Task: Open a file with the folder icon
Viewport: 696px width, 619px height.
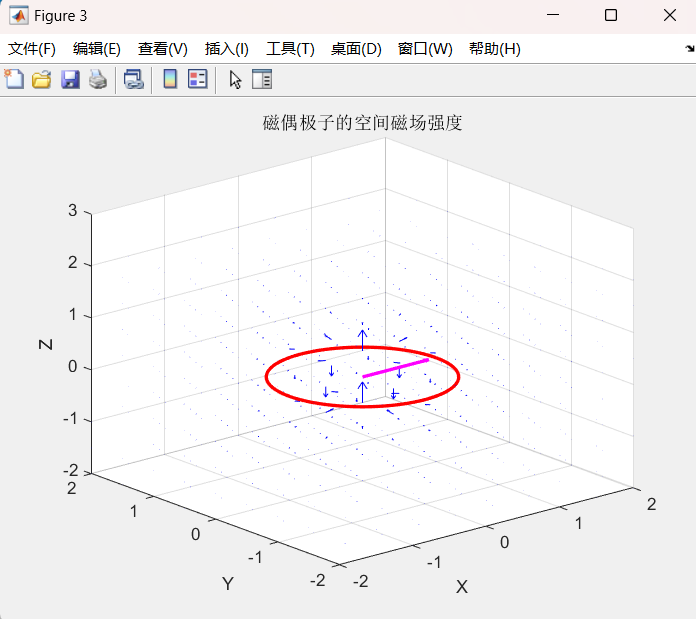Action: (x=42, y=80)
